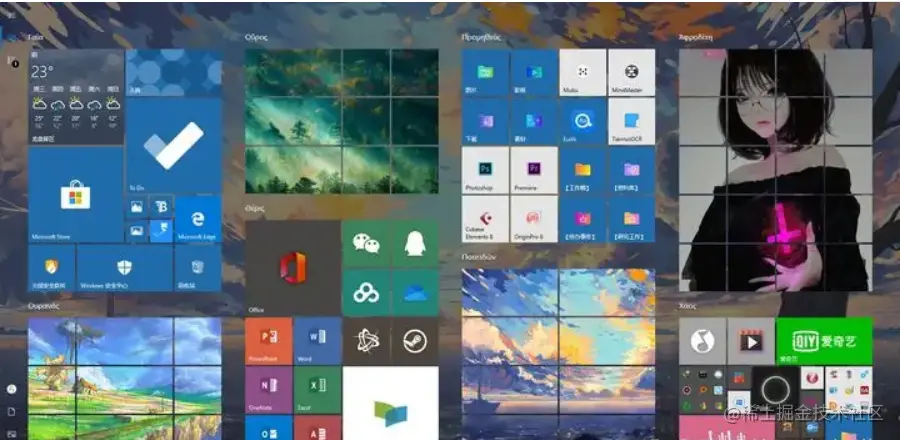901x440 pixels.
Task: Open the Outlook tile
Action: click(269, 427)
